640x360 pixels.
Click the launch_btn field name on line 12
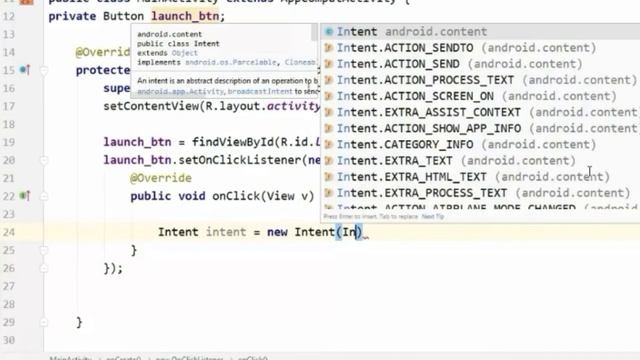click(x=185, y=16)
